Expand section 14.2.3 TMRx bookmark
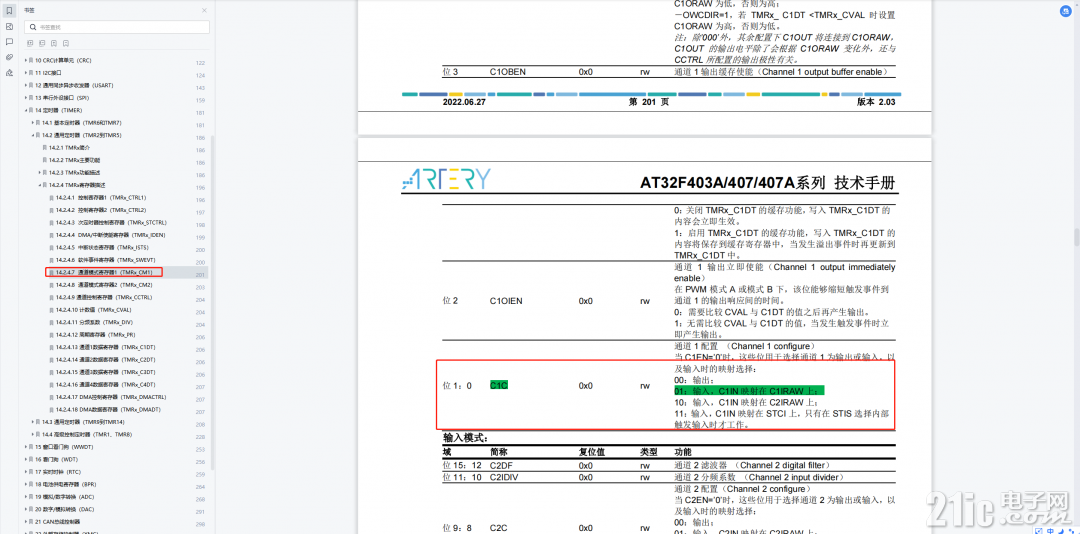 [39, 172]
